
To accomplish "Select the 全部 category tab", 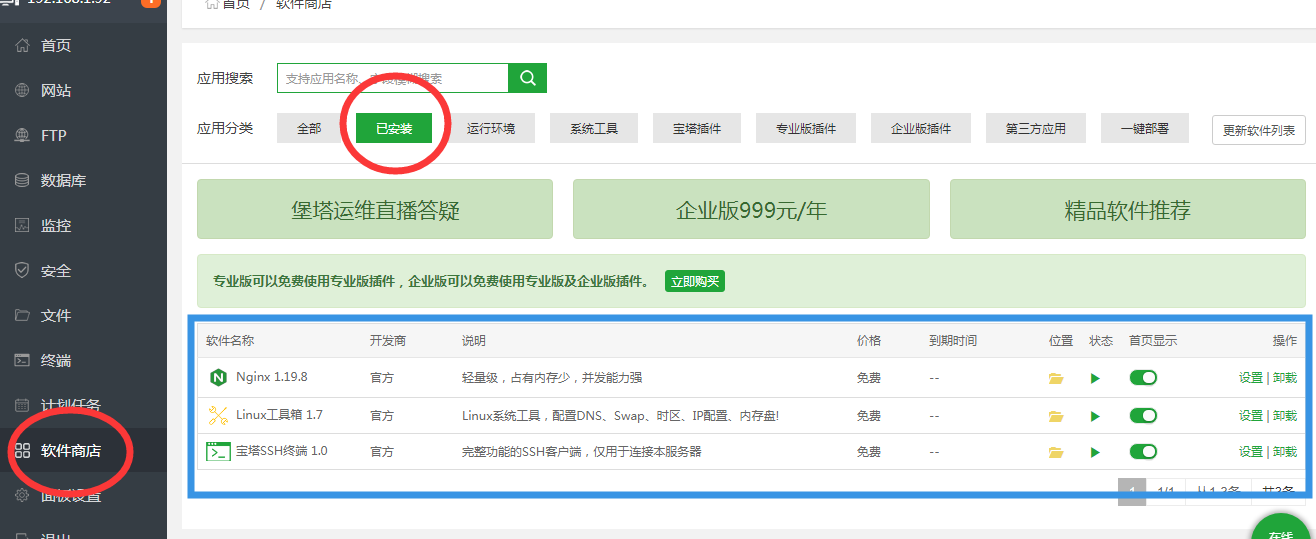I will click(309, 128).
